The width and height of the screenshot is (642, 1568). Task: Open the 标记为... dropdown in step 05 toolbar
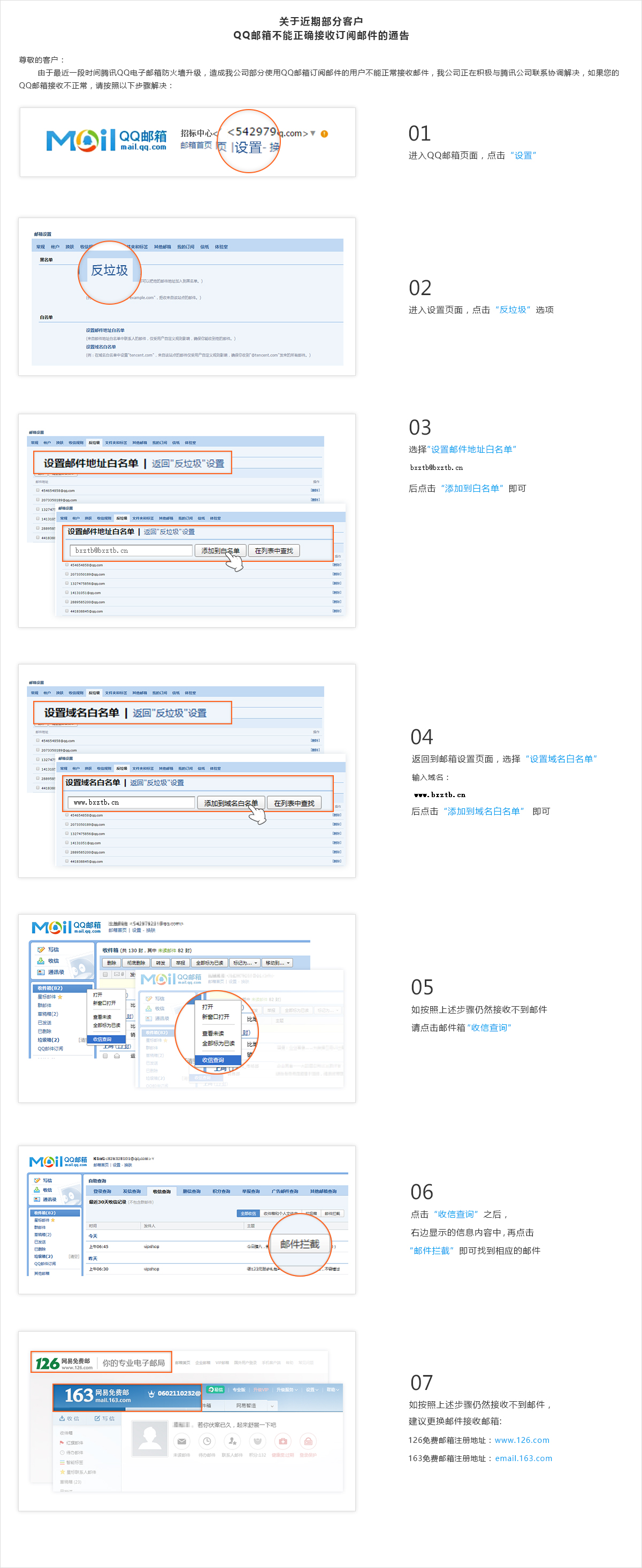click(246, 963)
